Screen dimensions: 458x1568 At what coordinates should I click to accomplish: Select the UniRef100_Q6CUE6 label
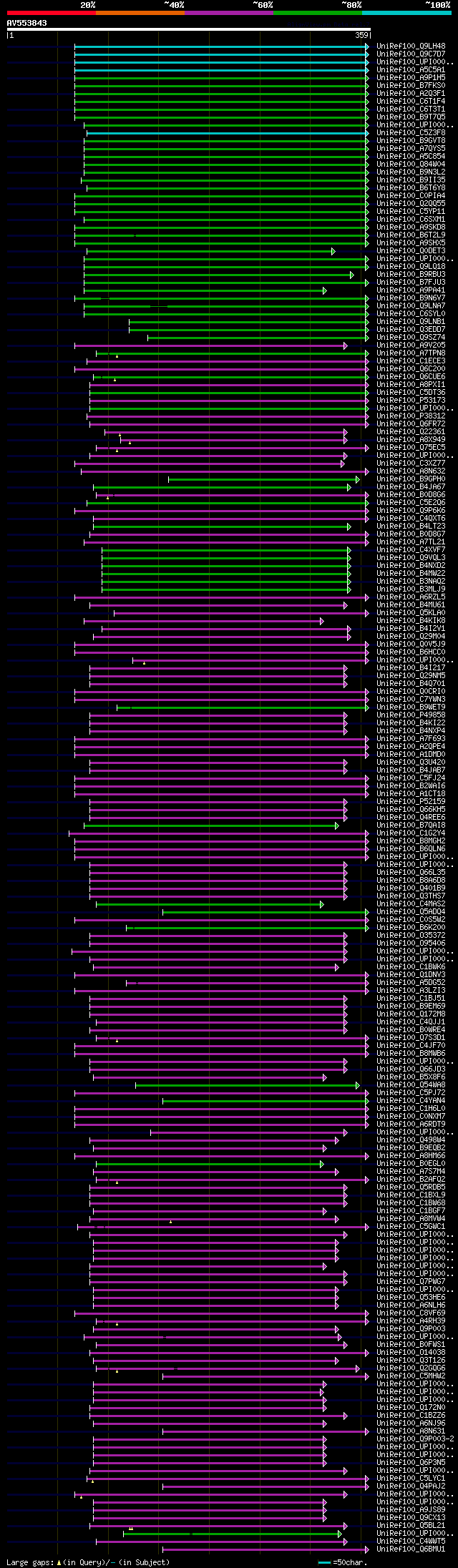[x=411, y=377]
